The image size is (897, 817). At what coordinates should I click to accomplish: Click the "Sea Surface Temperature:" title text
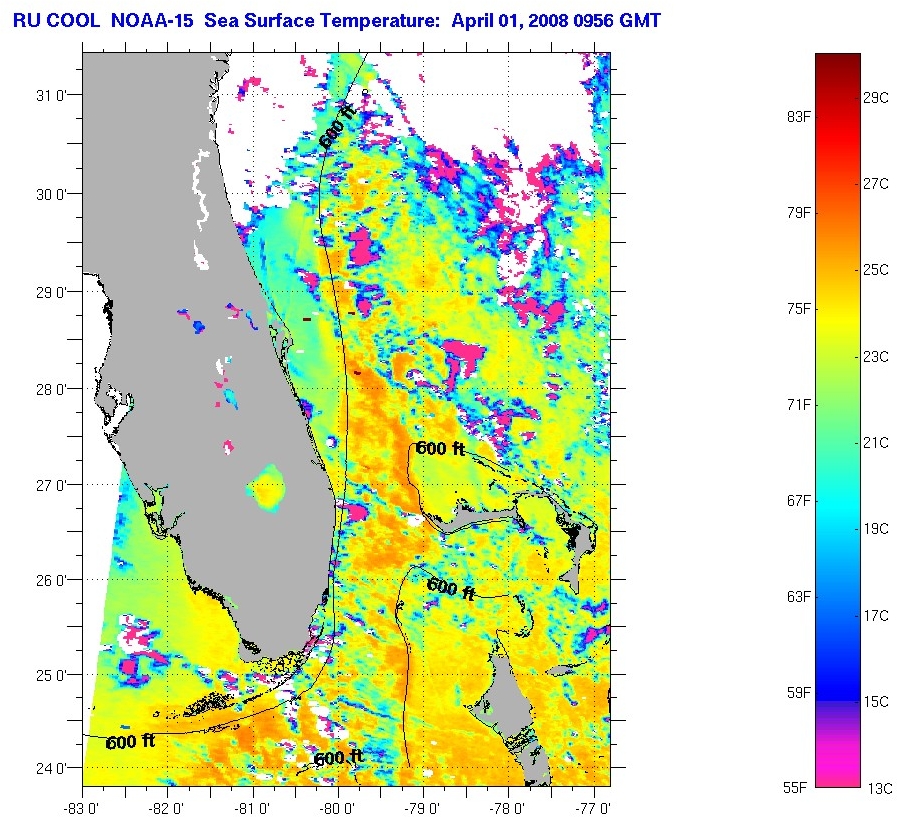click(x=323, y=21)
